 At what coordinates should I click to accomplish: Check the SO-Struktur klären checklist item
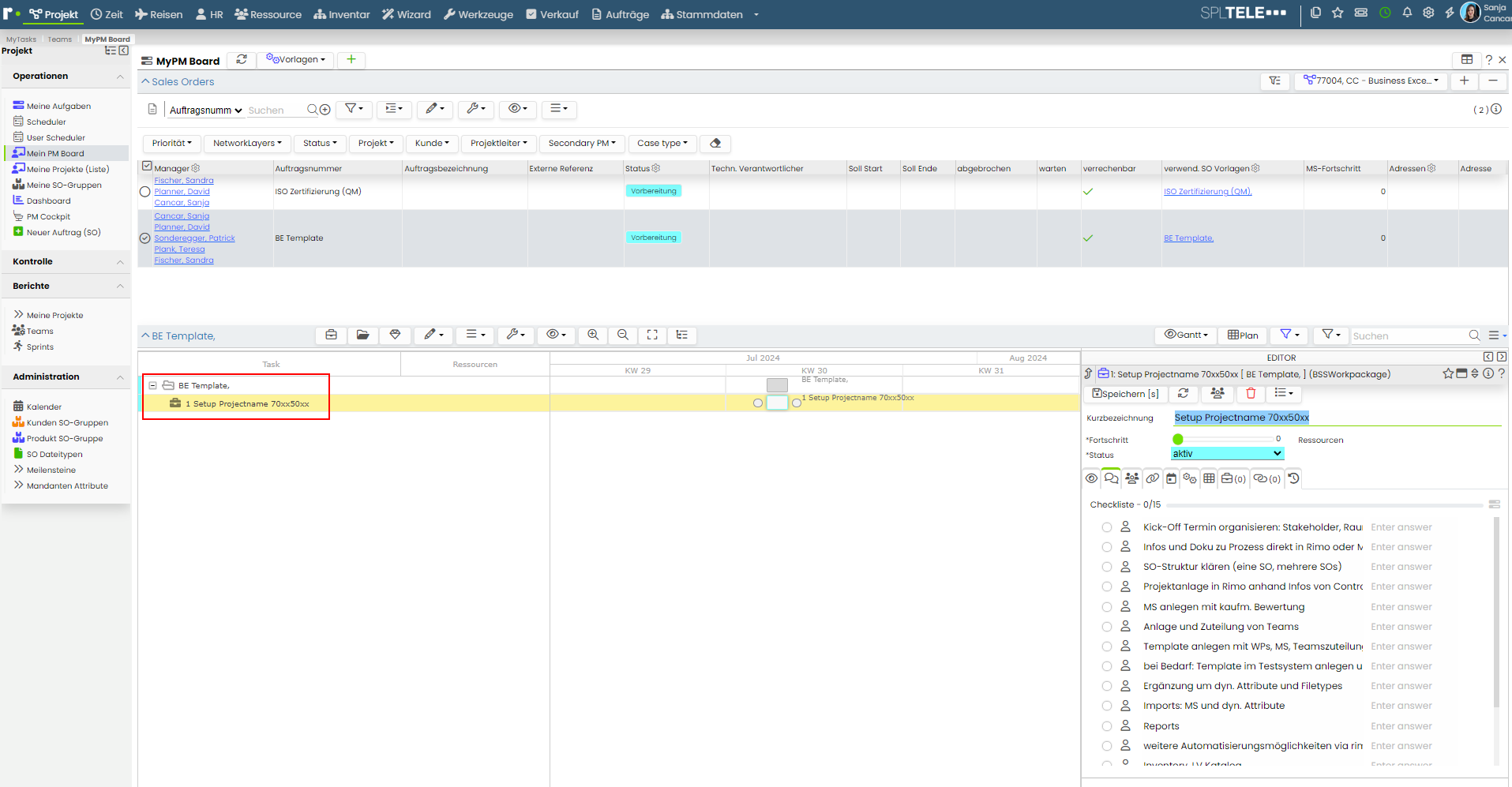pyautogui.click(x=1107, y=567)
